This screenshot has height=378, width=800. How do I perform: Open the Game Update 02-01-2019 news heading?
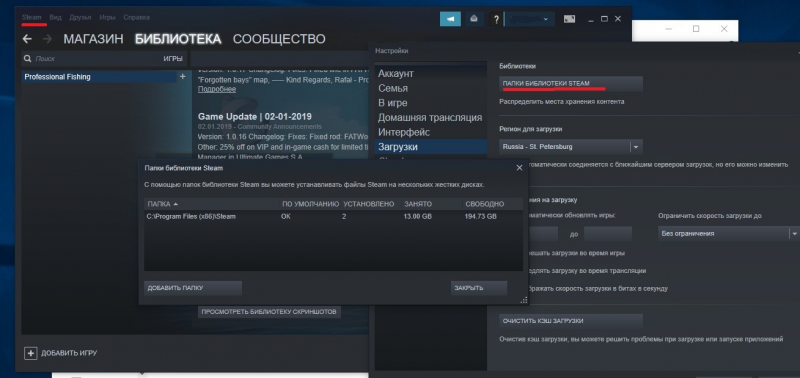255,116
